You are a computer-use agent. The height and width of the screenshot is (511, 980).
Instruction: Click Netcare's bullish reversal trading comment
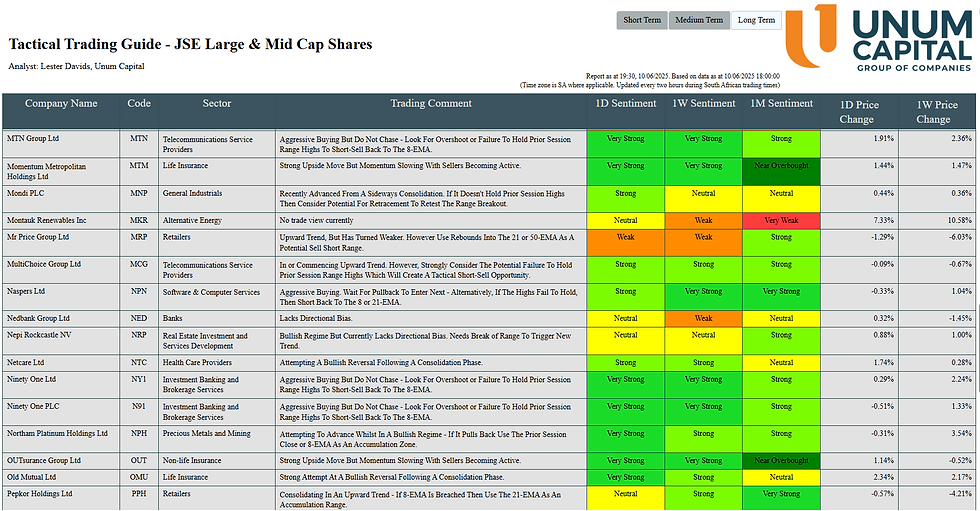[x=381, y=362]
